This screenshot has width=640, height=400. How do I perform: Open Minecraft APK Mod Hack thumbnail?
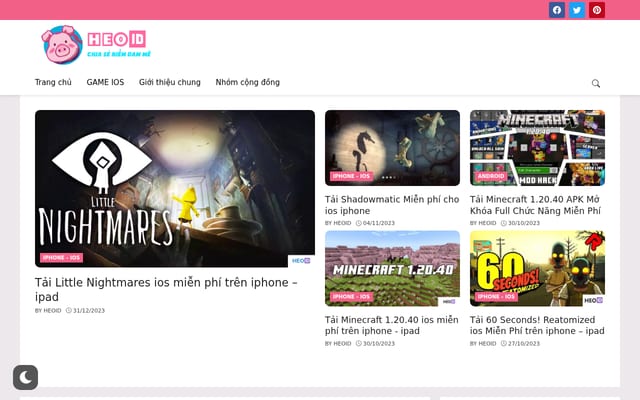pos(537,148)
